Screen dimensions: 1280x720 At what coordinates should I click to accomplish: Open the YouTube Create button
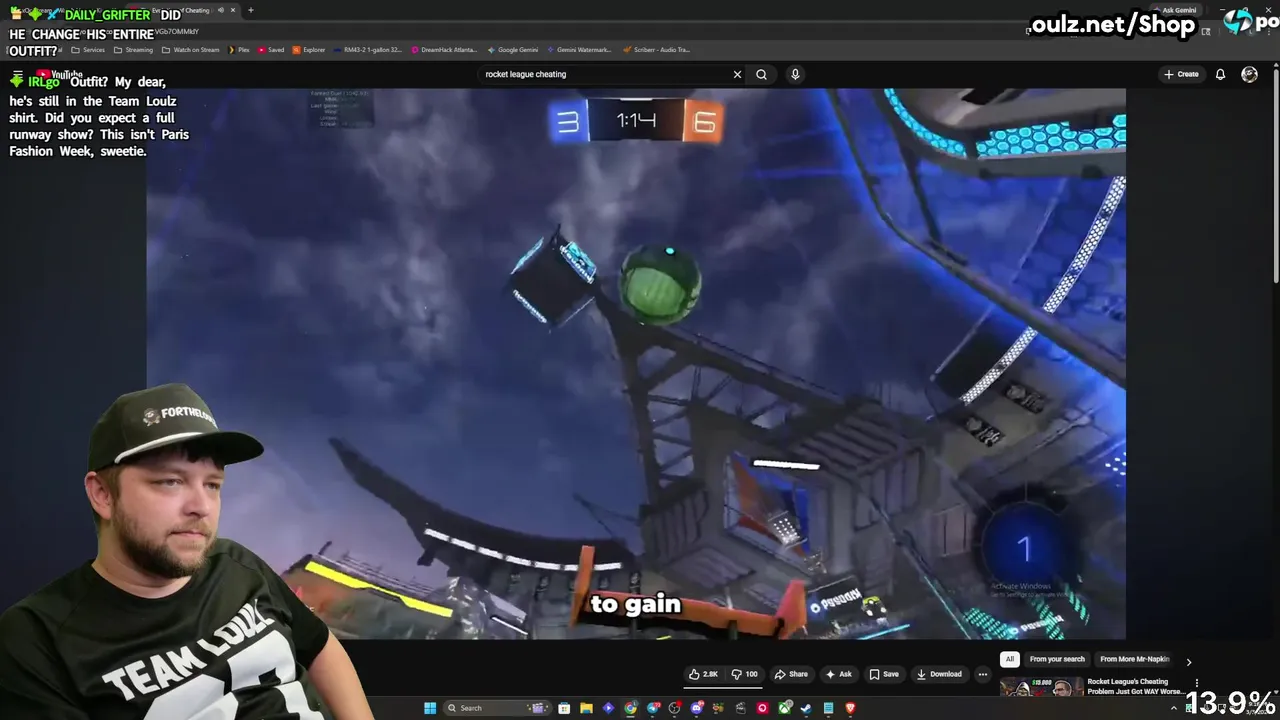(1181, 74)
